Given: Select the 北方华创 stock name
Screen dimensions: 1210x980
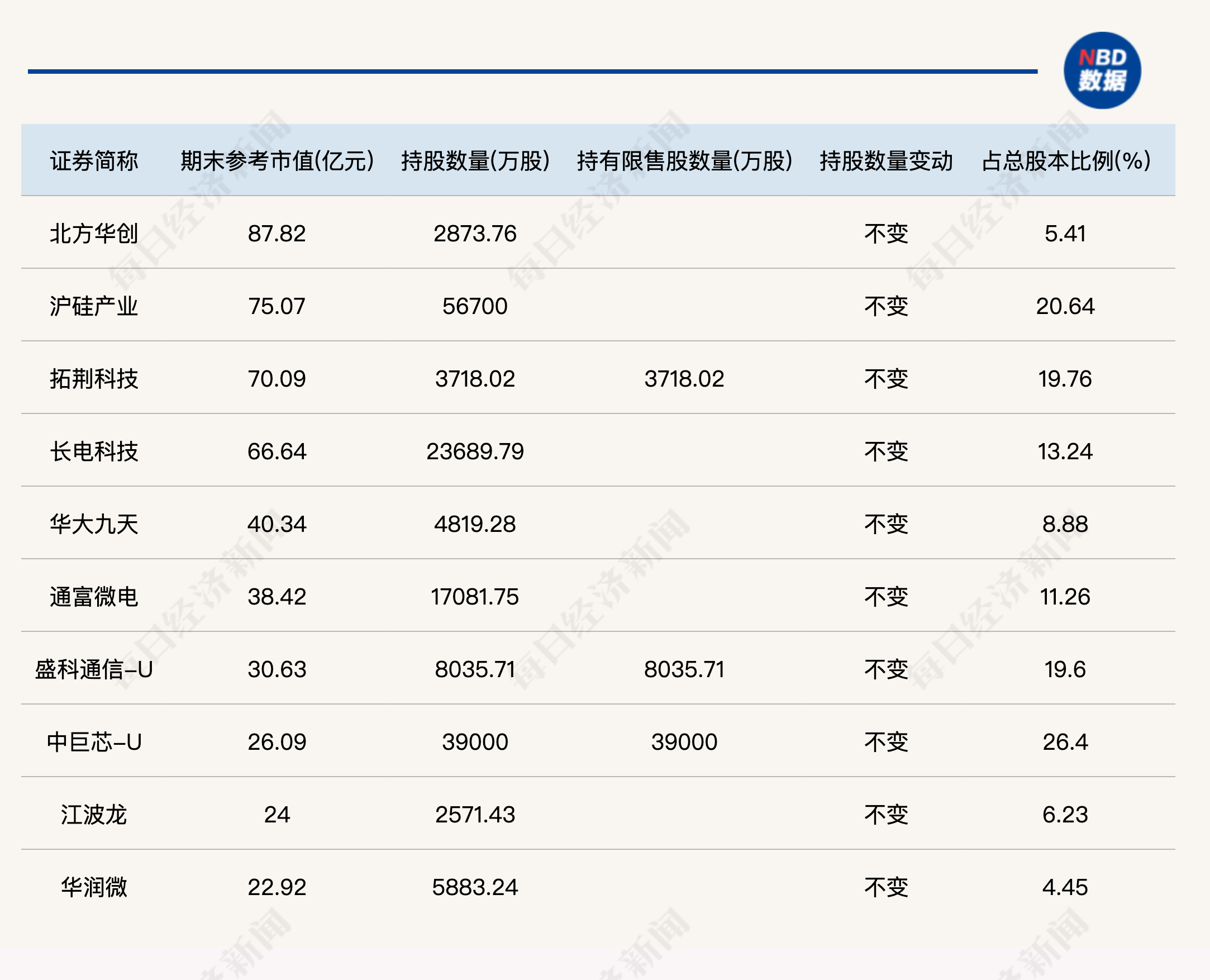Looking at the screenshot, I should tap(94, 234).
